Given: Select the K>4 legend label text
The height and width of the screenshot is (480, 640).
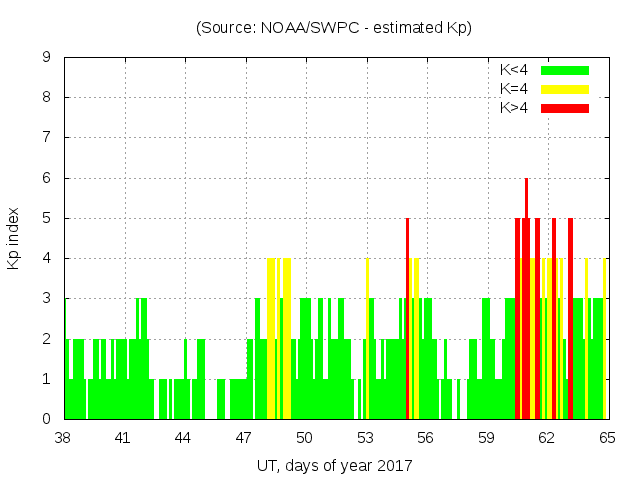Looking at the screenshot, I should pos(515,108).
